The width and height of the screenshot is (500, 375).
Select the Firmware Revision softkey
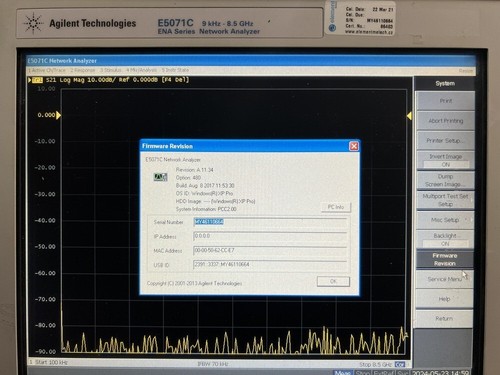coord(445,259)
